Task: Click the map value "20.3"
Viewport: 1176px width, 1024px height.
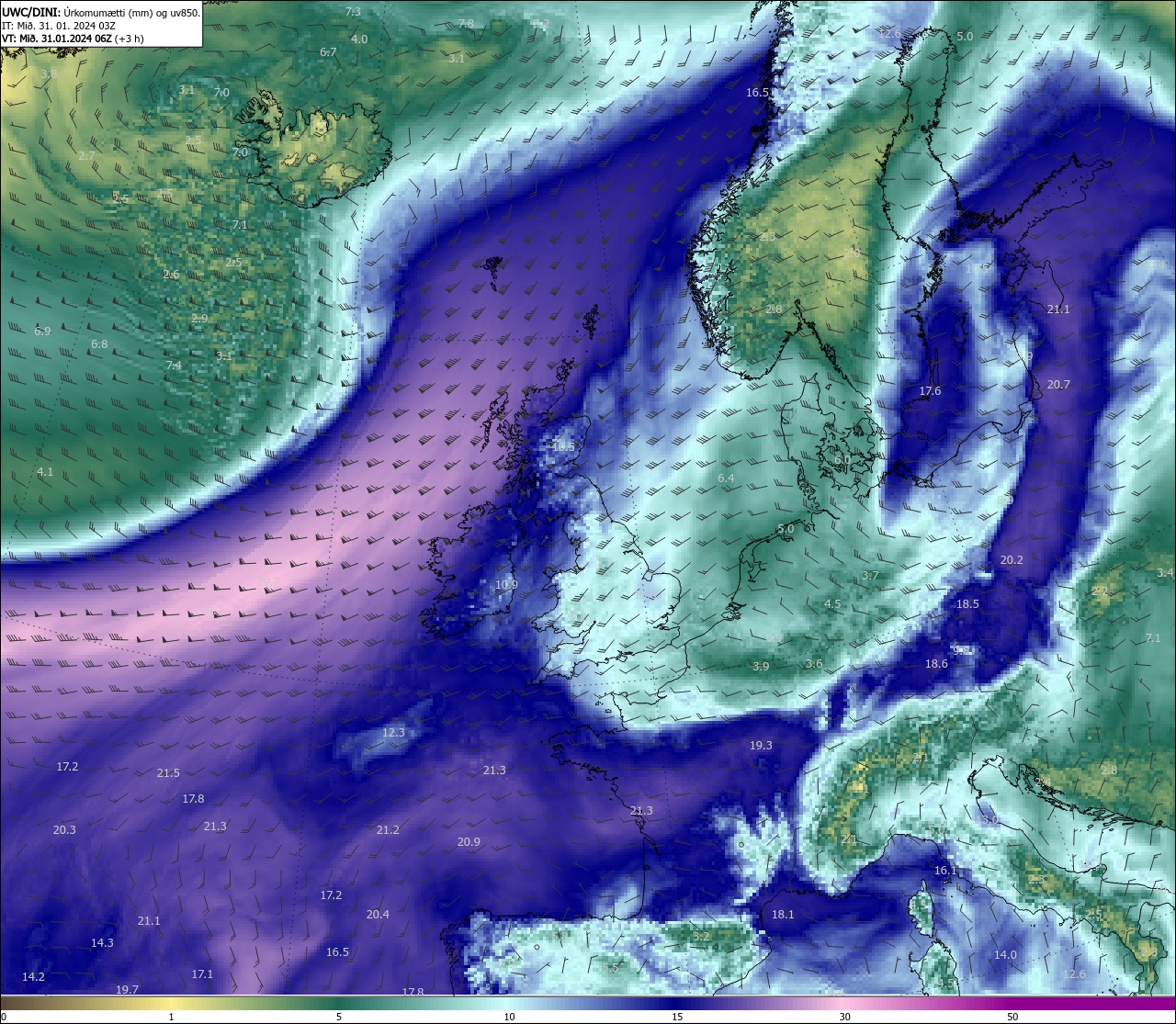Action: click(64, 829)
